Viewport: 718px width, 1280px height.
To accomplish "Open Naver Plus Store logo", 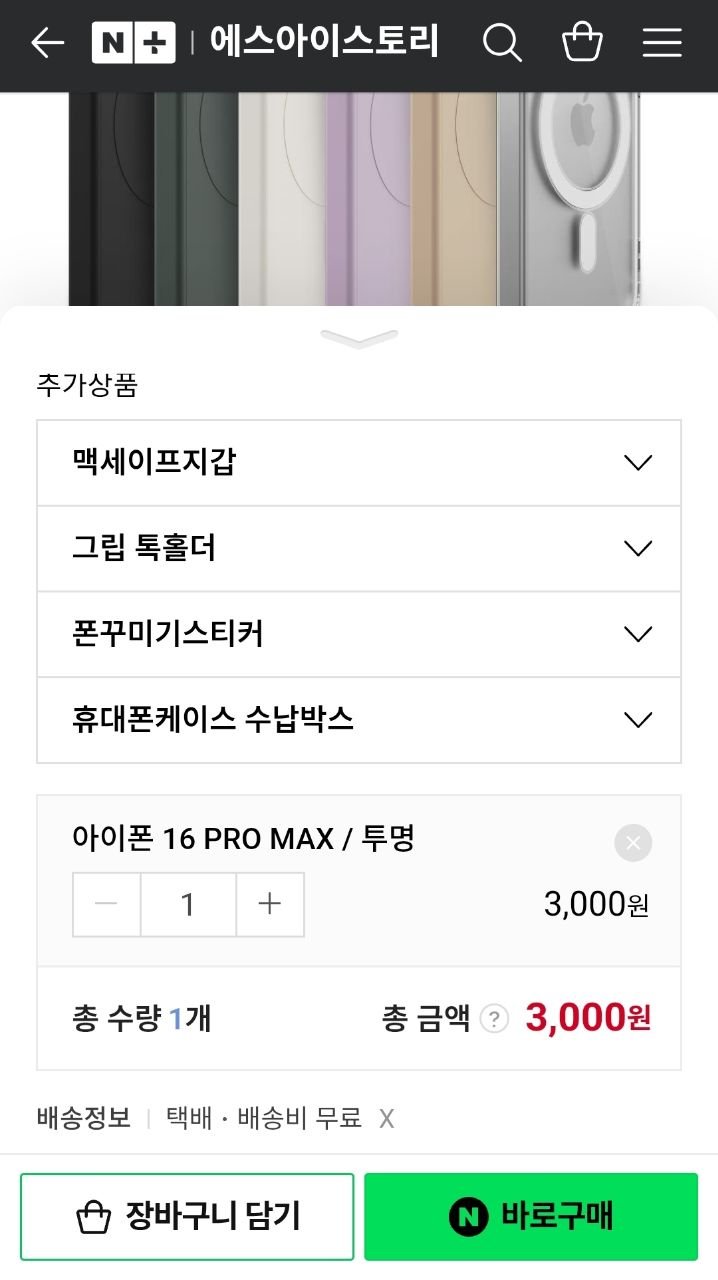I will (133, 43).
